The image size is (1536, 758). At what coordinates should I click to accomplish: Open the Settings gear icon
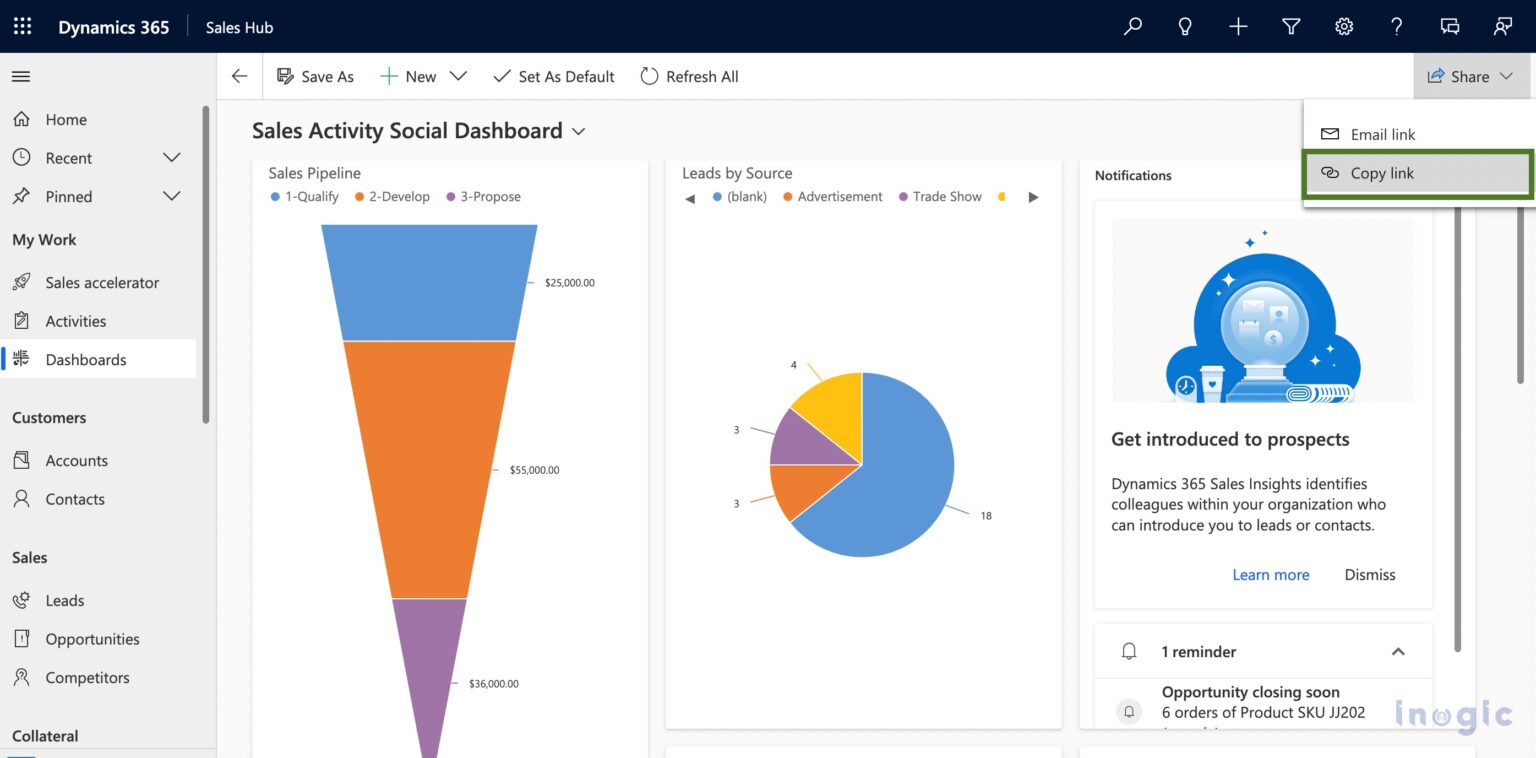point(1343,26)
